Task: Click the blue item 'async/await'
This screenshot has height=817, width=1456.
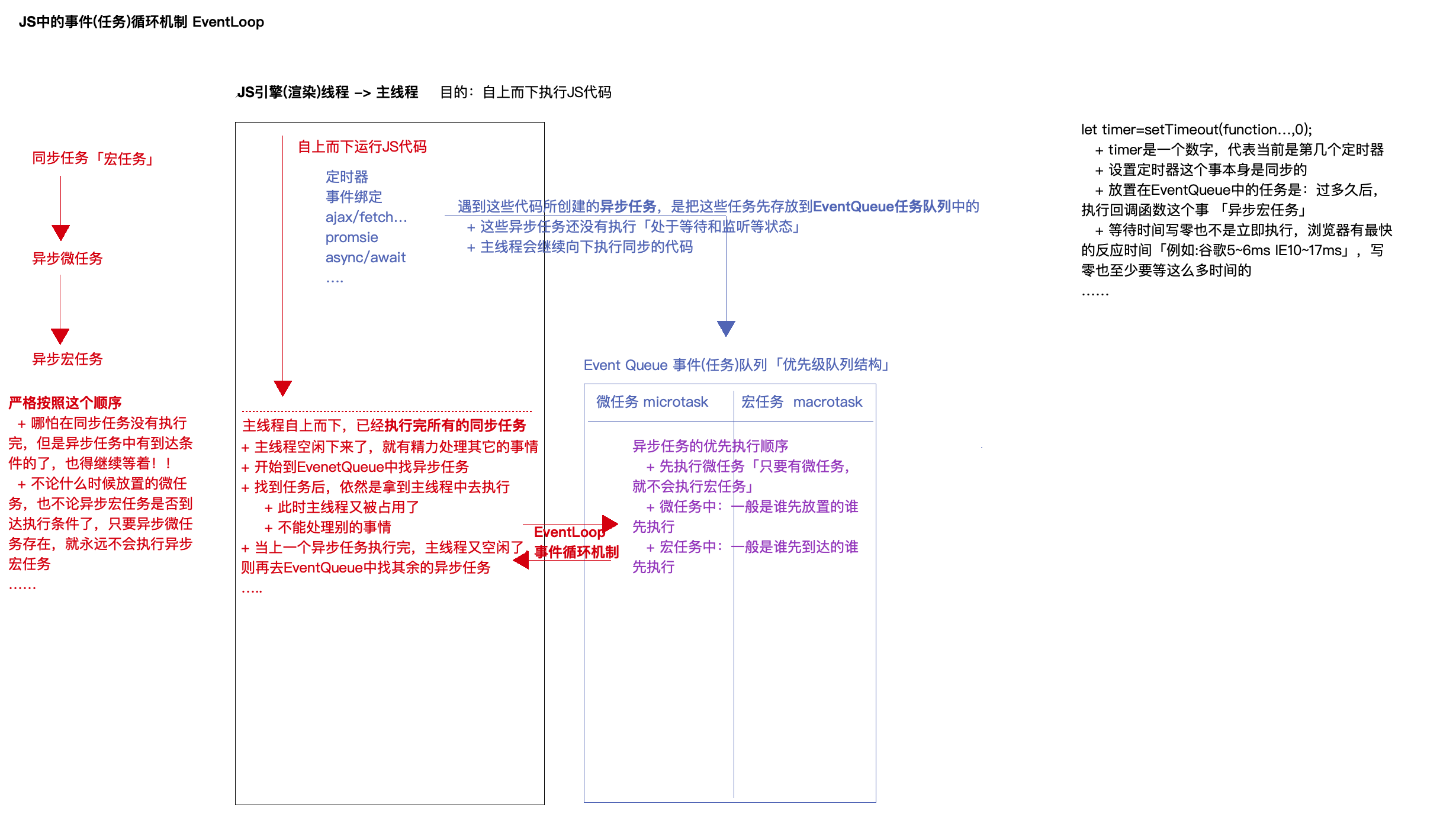Action: [x=365, y=257]
